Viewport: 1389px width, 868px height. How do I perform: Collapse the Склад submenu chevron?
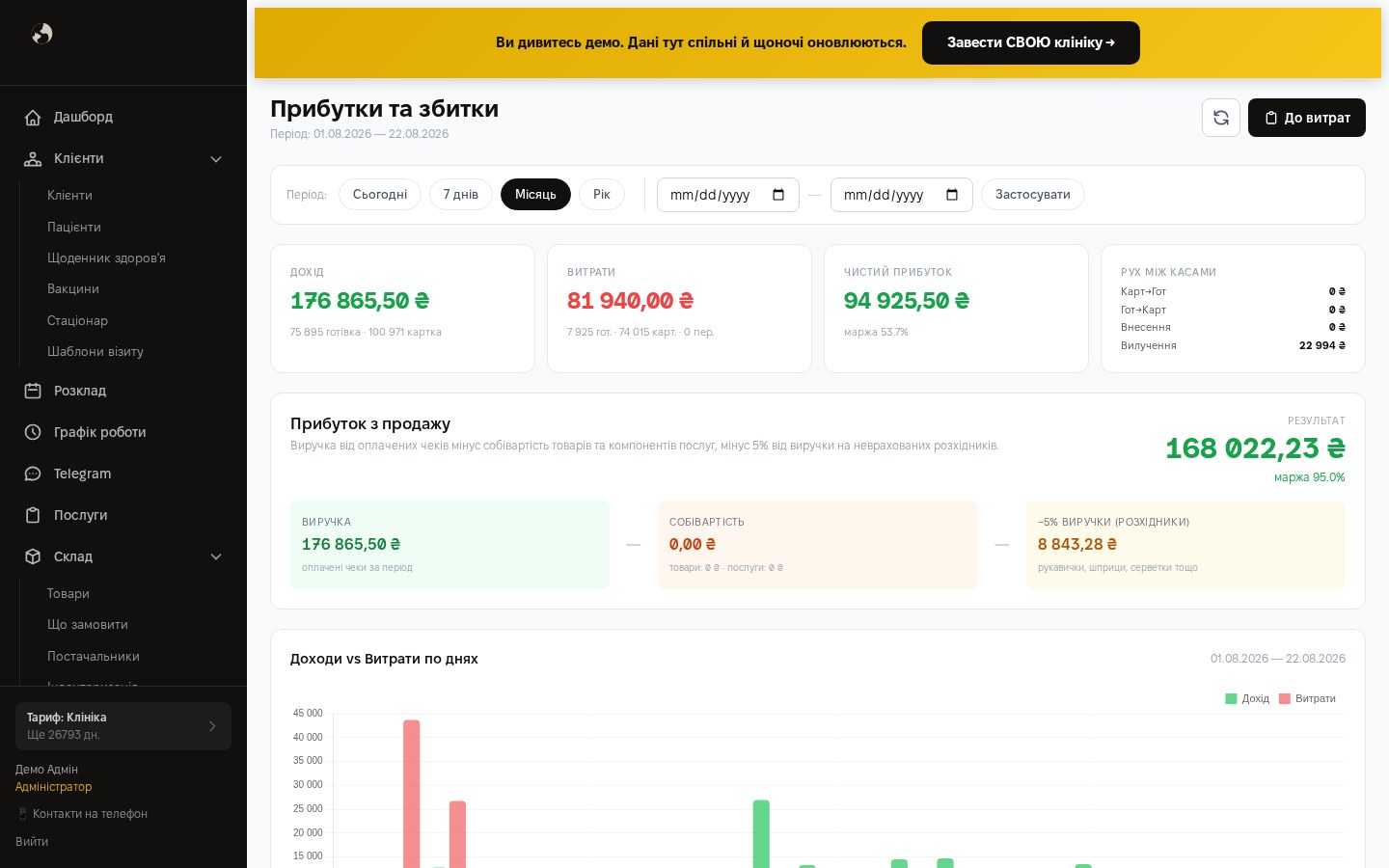(x=216, y=556)
